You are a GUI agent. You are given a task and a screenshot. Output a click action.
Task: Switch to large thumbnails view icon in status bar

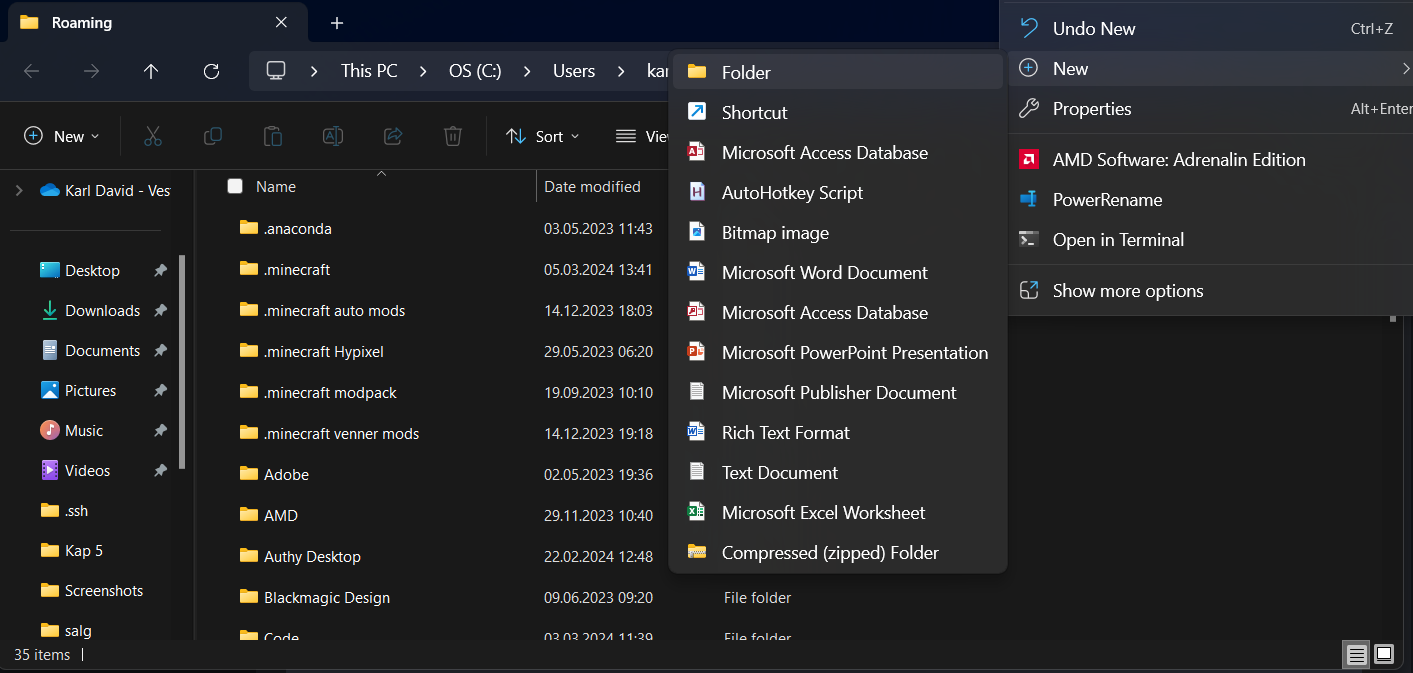point(1384,655)
